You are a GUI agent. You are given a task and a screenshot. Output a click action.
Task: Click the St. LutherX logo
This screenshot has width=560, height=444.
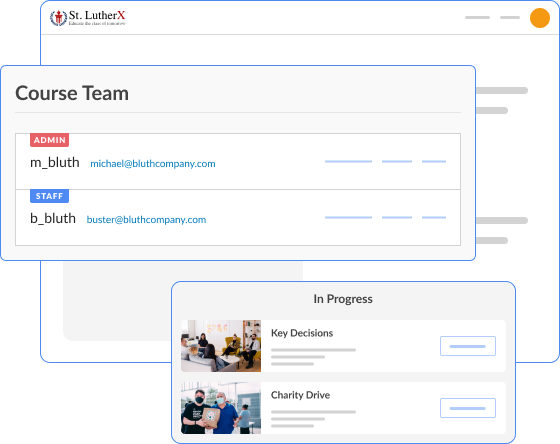[88, 18]
